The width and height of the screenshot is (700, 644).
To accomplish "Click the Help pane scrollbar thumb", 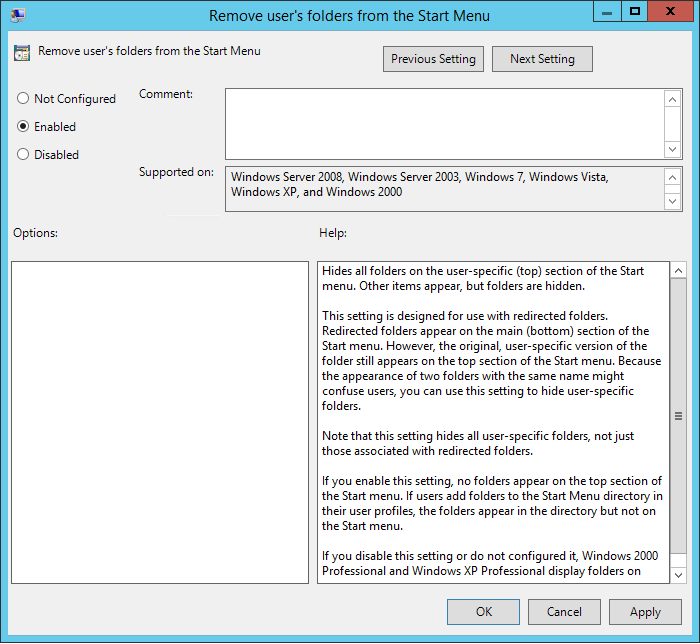I will pyautogui.click(x=678, y=416).
